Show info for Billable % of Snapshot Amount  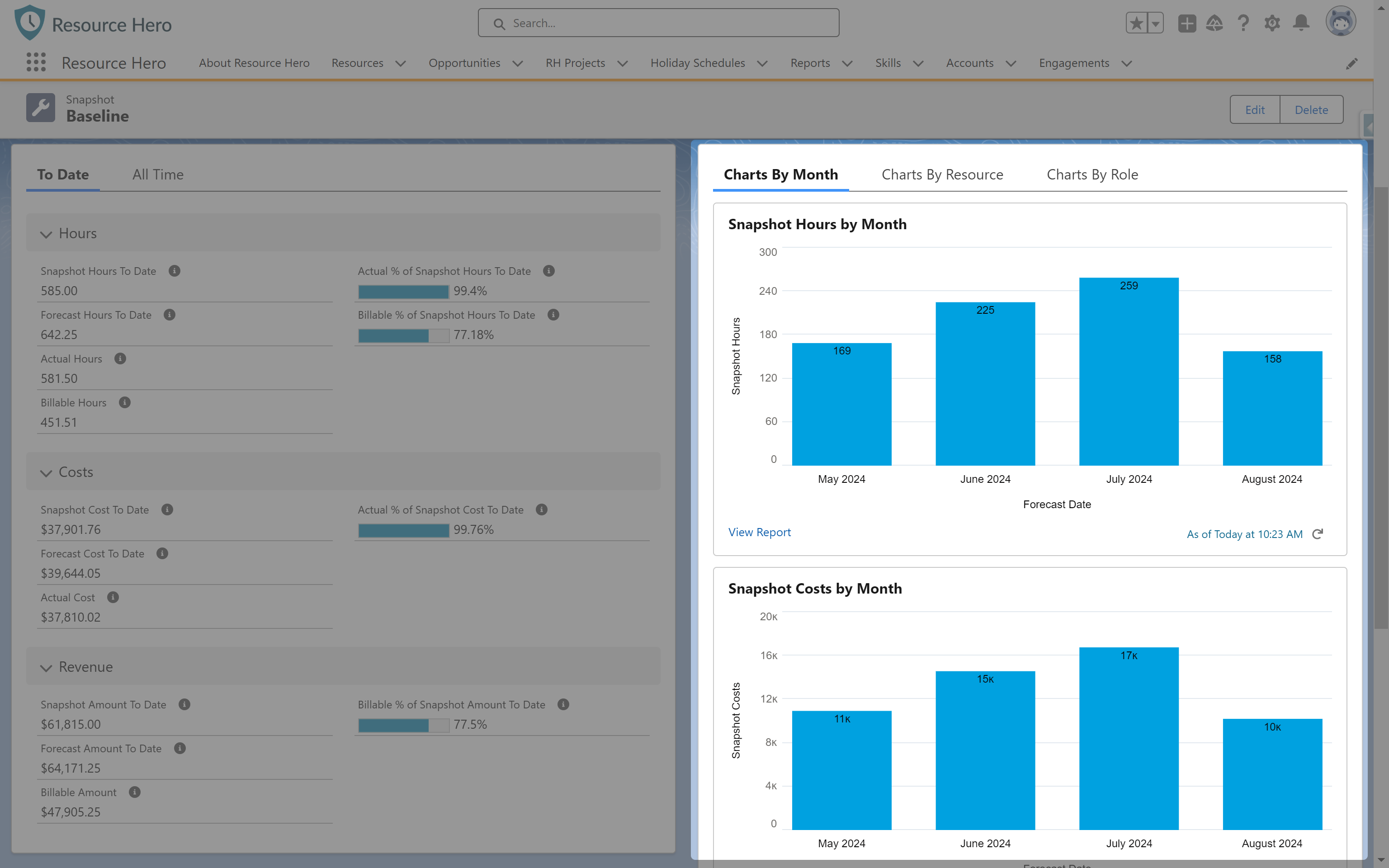click(x=563, y=704)
